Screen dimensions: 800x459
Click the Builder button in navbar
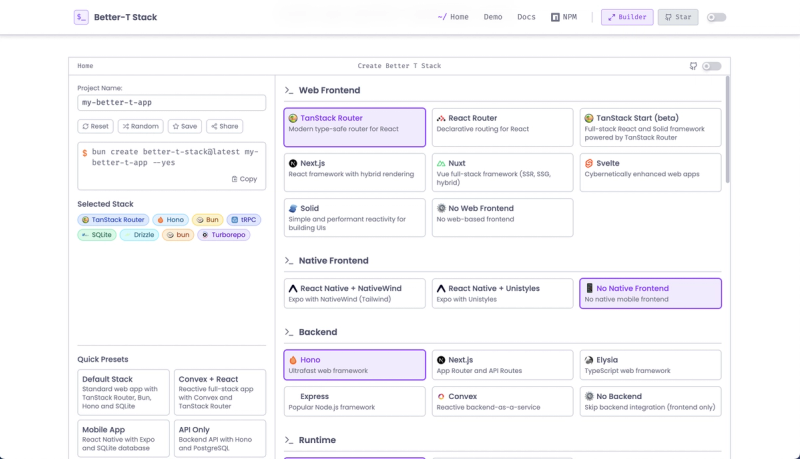click(627, 17)
